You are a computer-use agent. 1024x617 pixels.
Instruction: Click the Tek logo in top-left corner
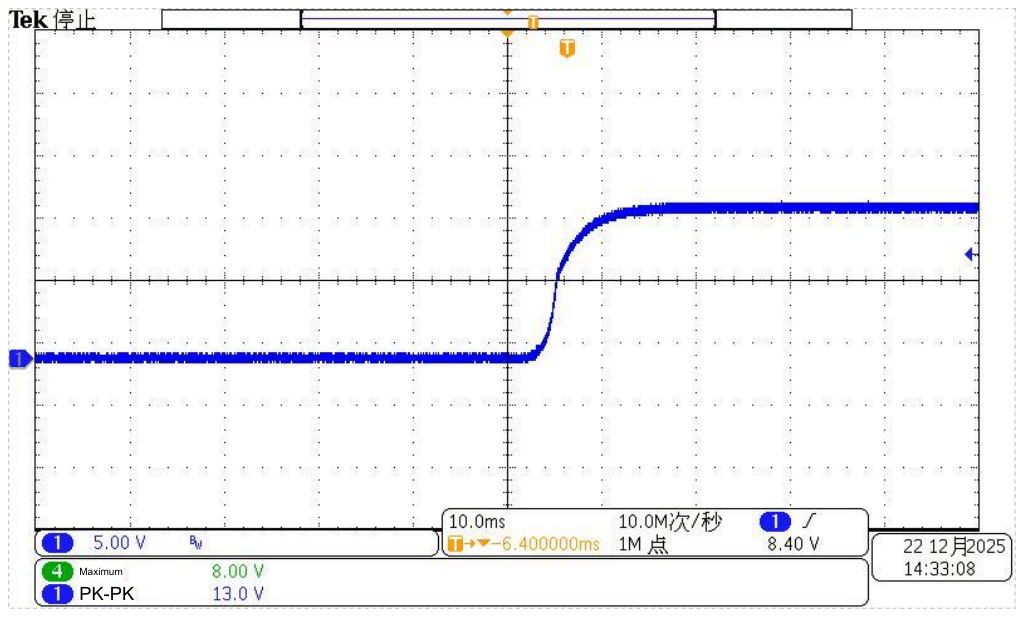point(28,20)
